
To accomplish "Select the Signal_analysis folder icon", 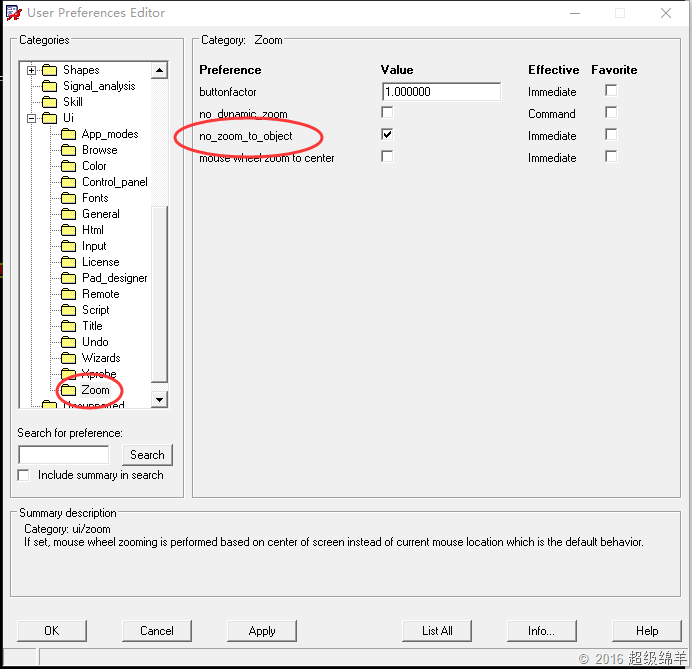I will [x=50, y=86].
